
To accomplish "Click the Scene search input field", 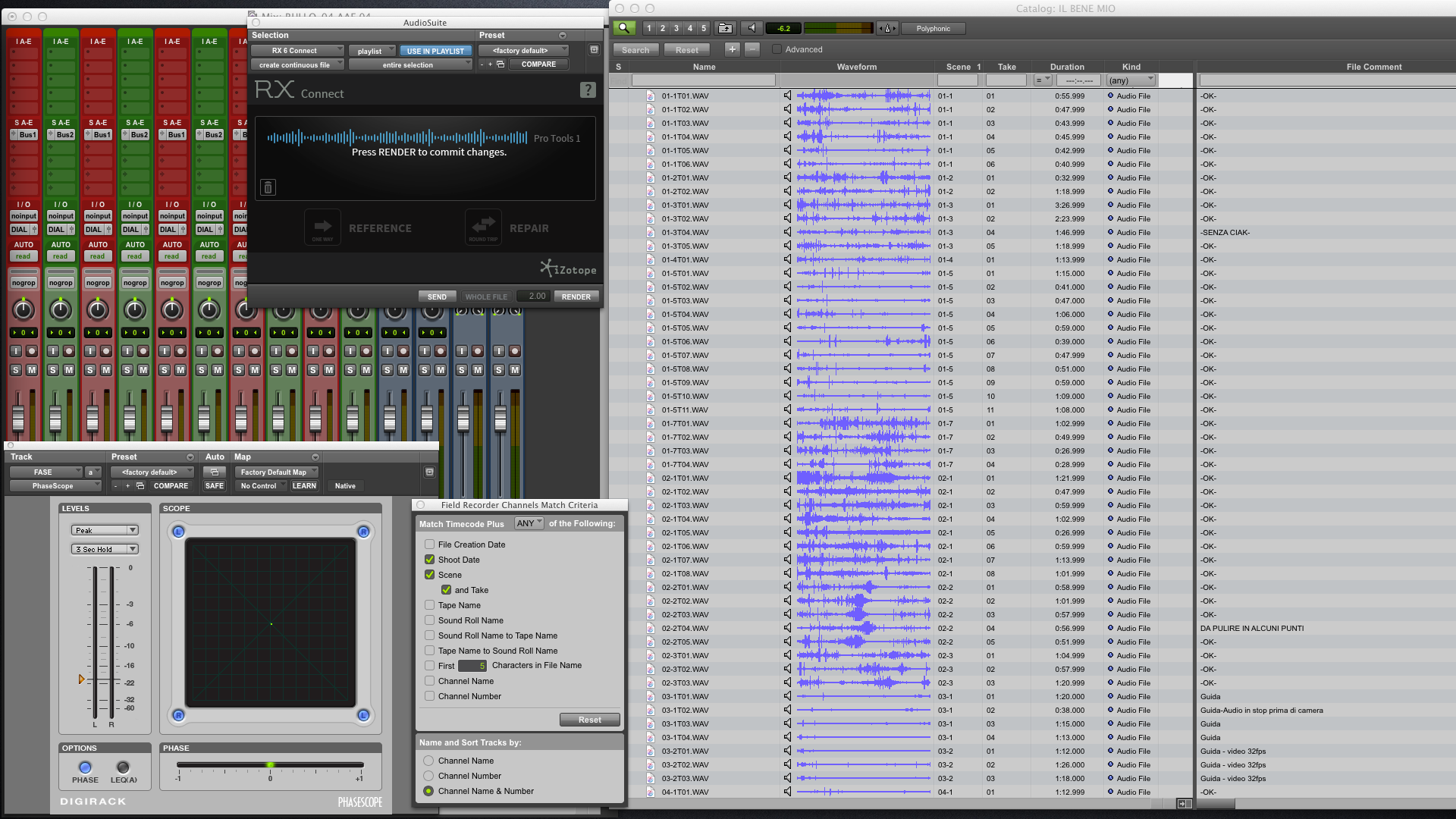I will [958, 80].
